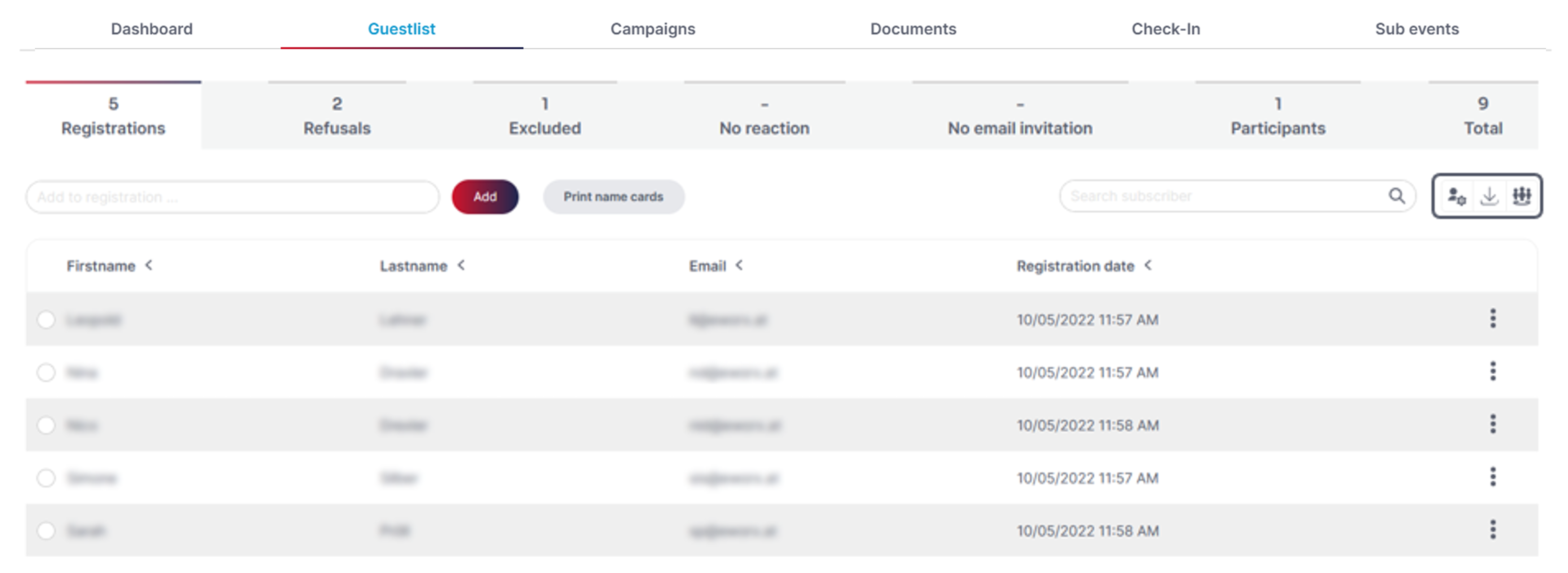Show the Refusals filter tab
This screenshot has height=573, width=1568.
pos(337,116)
